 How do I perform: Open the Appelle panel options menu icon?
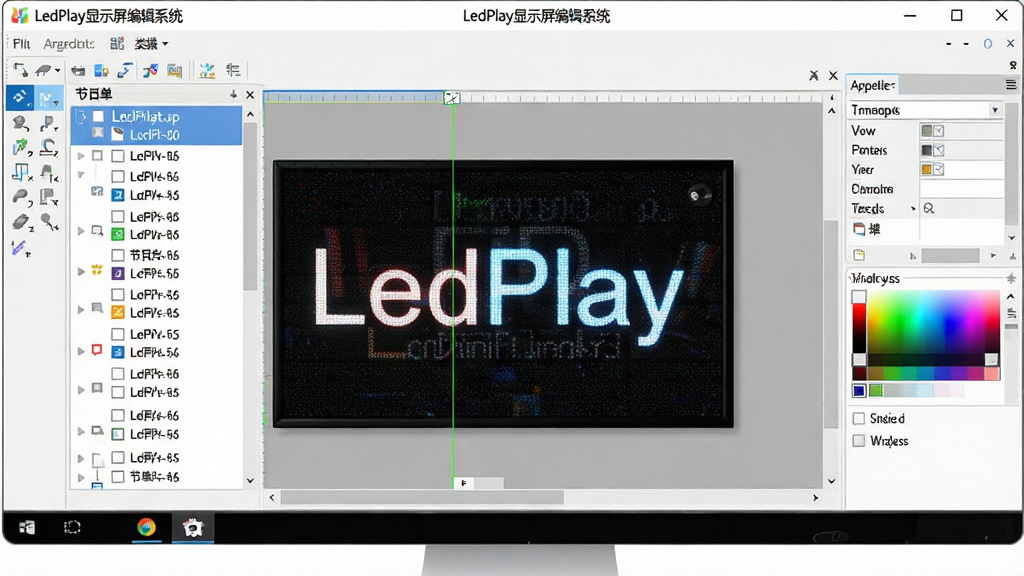pos(1010,84)
